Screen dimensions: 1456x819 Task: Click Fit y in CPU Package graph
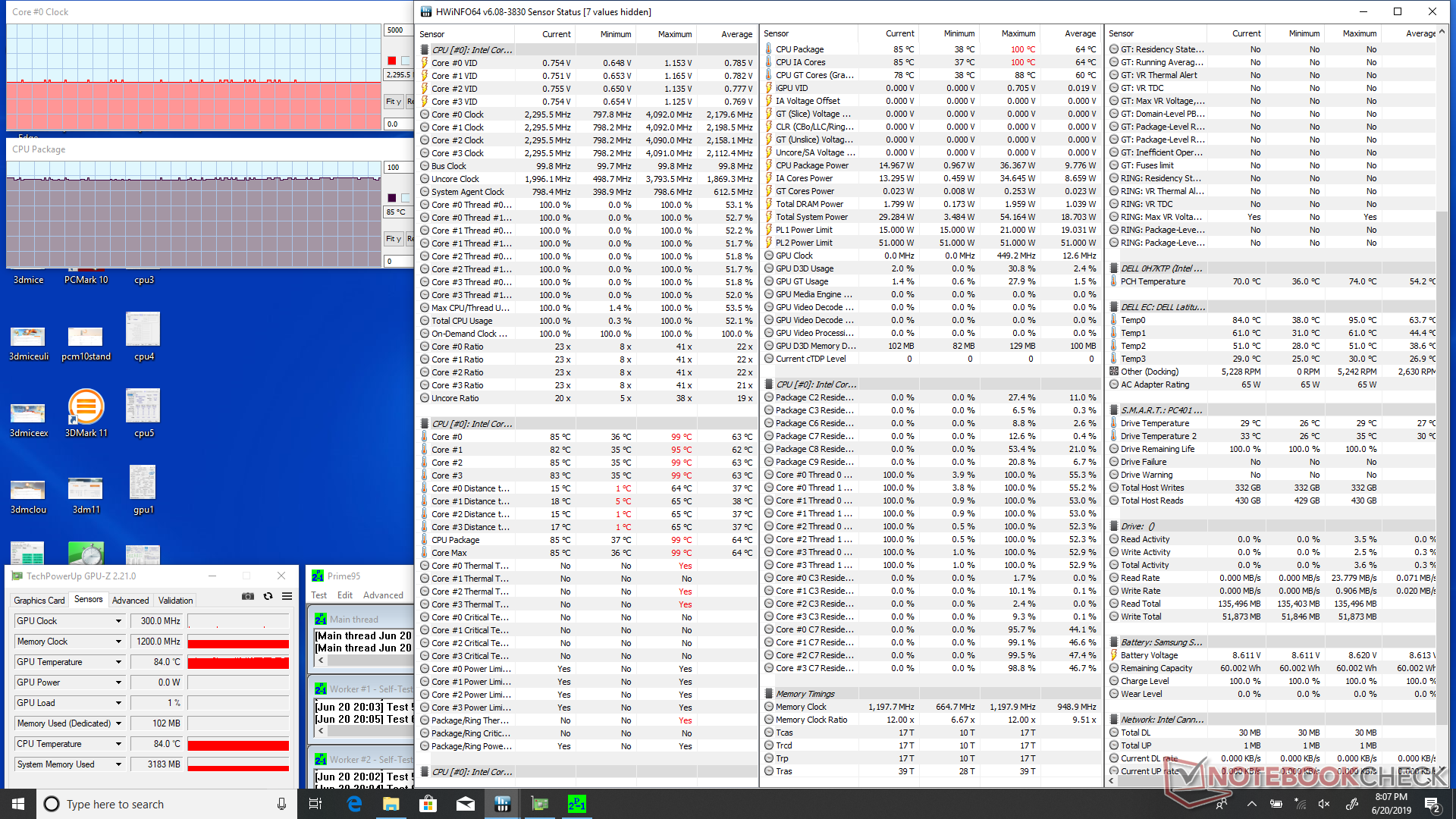[x=393, y=239]
